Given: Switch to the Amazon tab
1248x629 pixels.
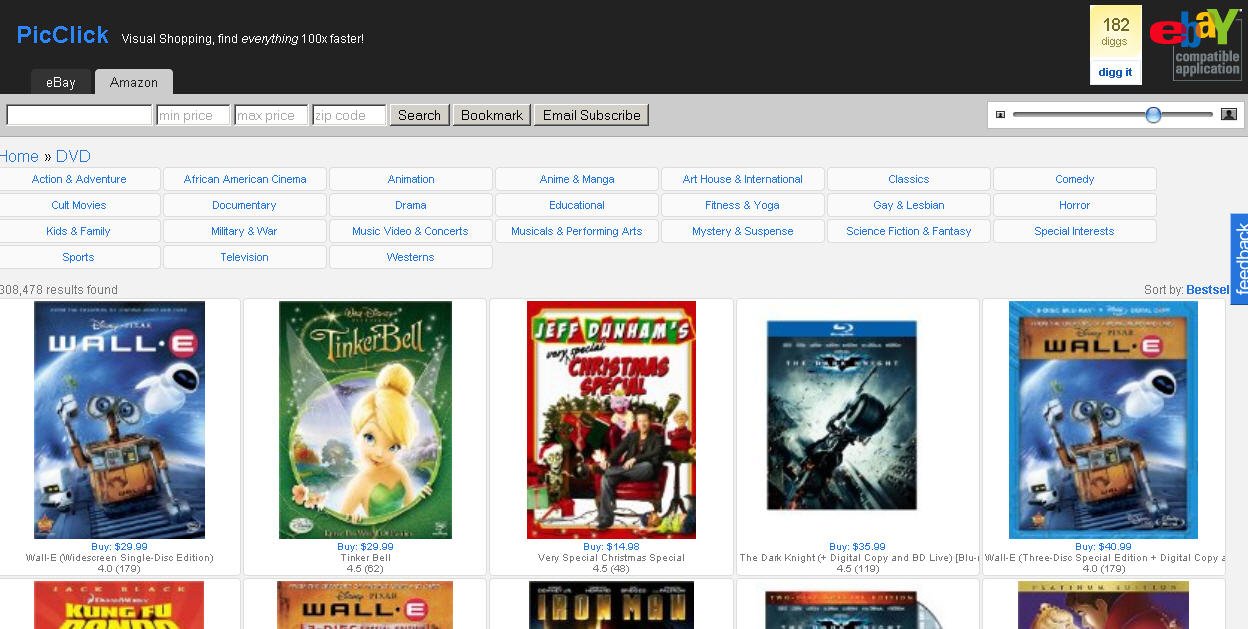Looking at the screenshot, I should tap(134, 82).
